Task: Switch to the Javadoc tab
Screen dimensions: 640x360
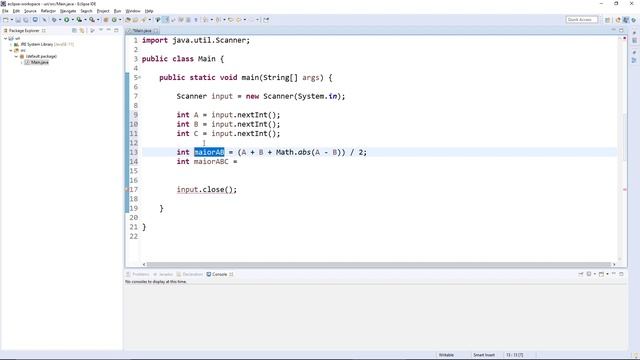Action: coord(163,274)
